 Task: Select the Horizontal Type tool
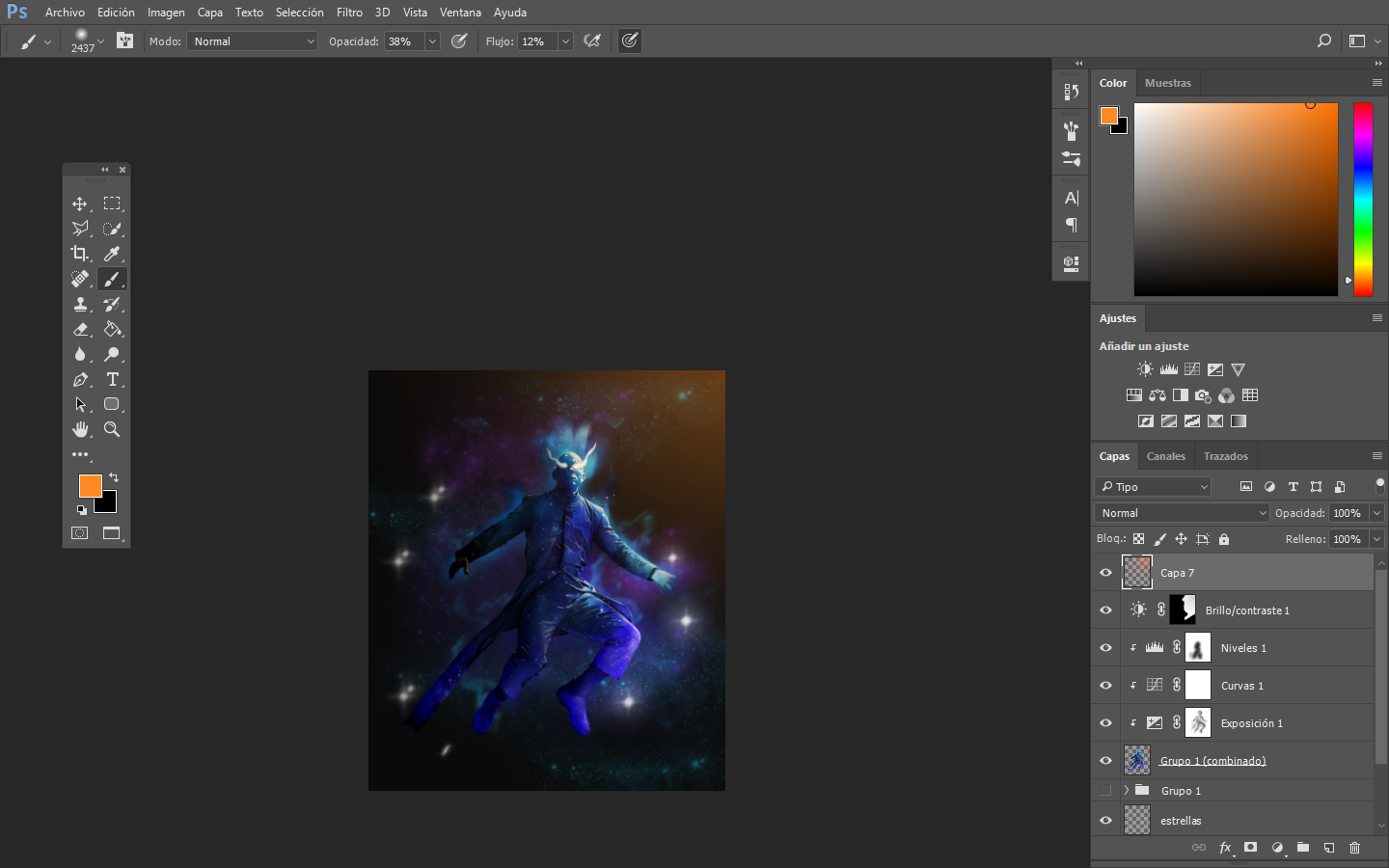[112, 379]
